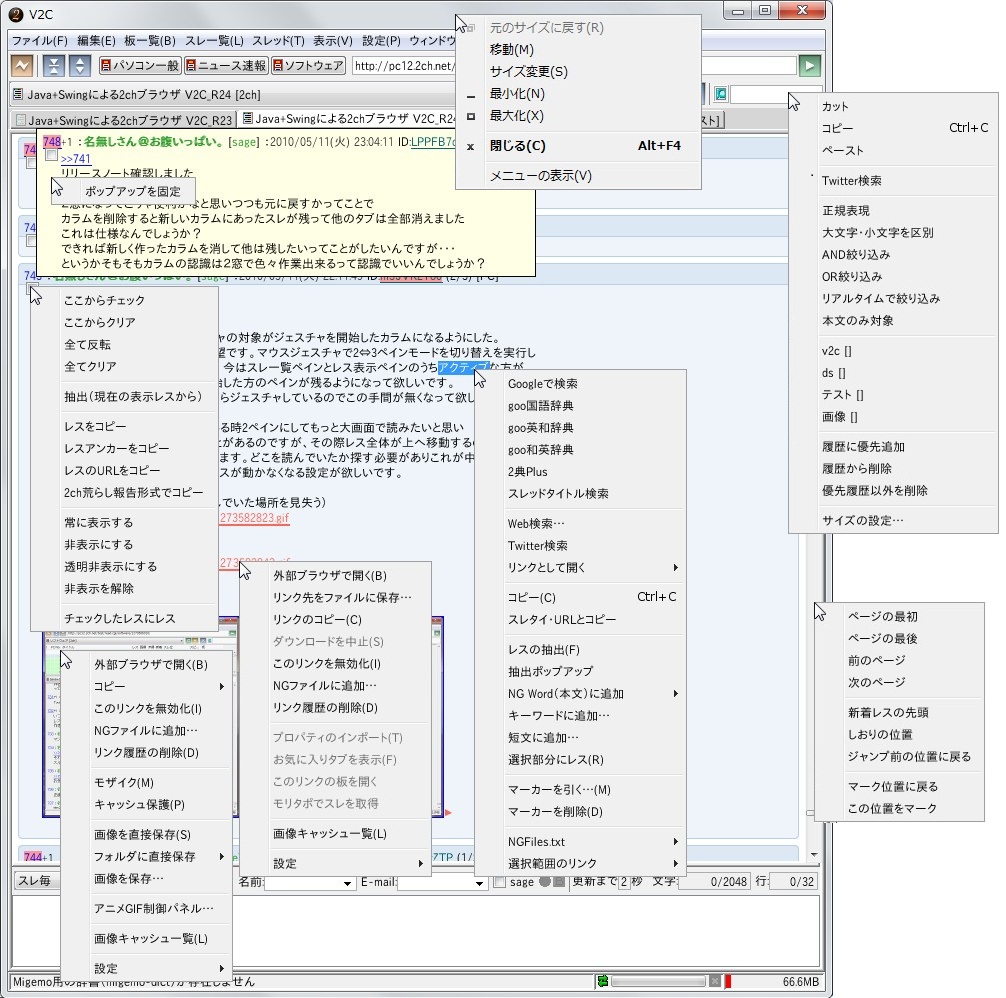Click the collapse-arrows toolbar icon

(x=54, y=66)
